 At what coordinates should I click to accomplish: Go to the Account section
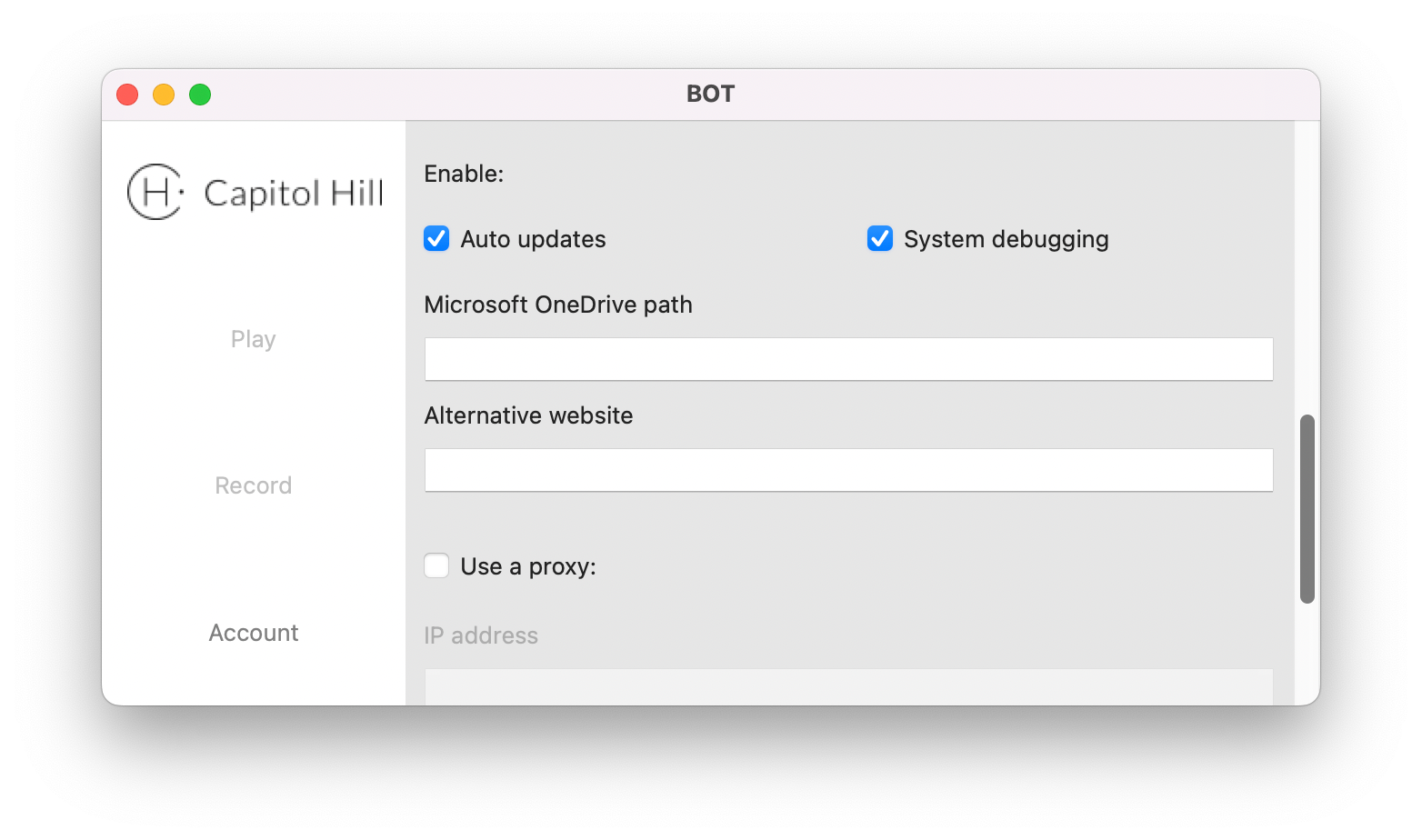[254, 633]
